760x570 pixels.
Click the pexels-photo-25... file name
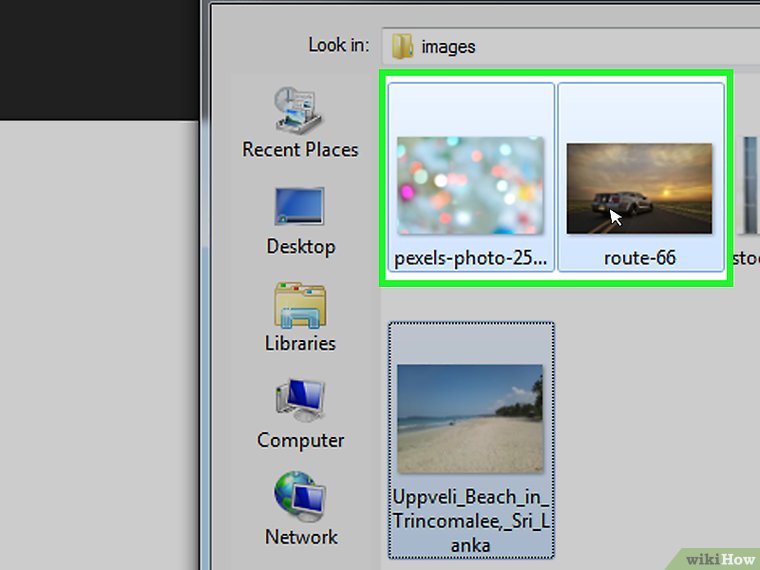pos(470,258)
